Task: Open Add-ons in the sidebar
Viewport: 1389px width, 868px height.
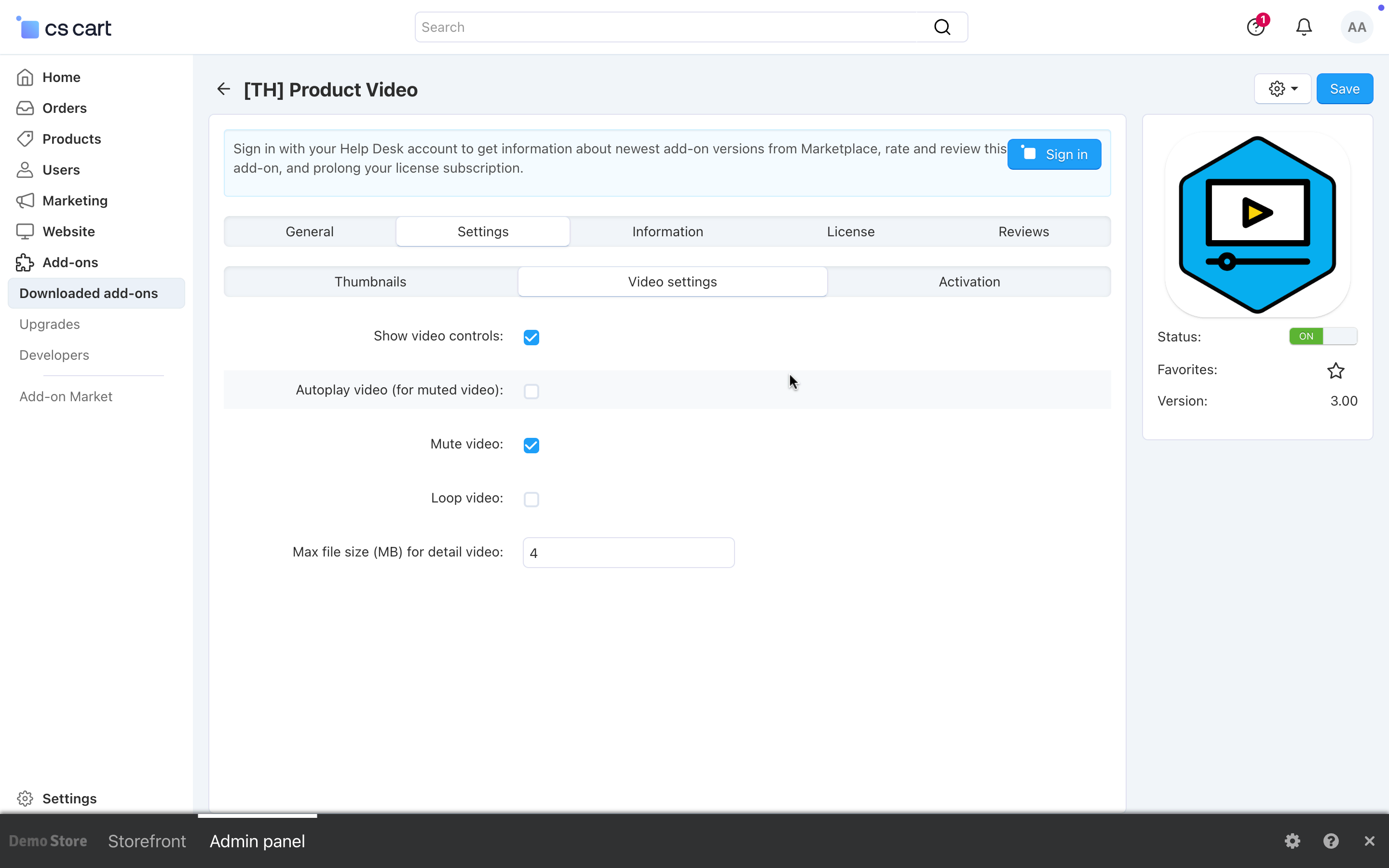Action: coord(70,262)
